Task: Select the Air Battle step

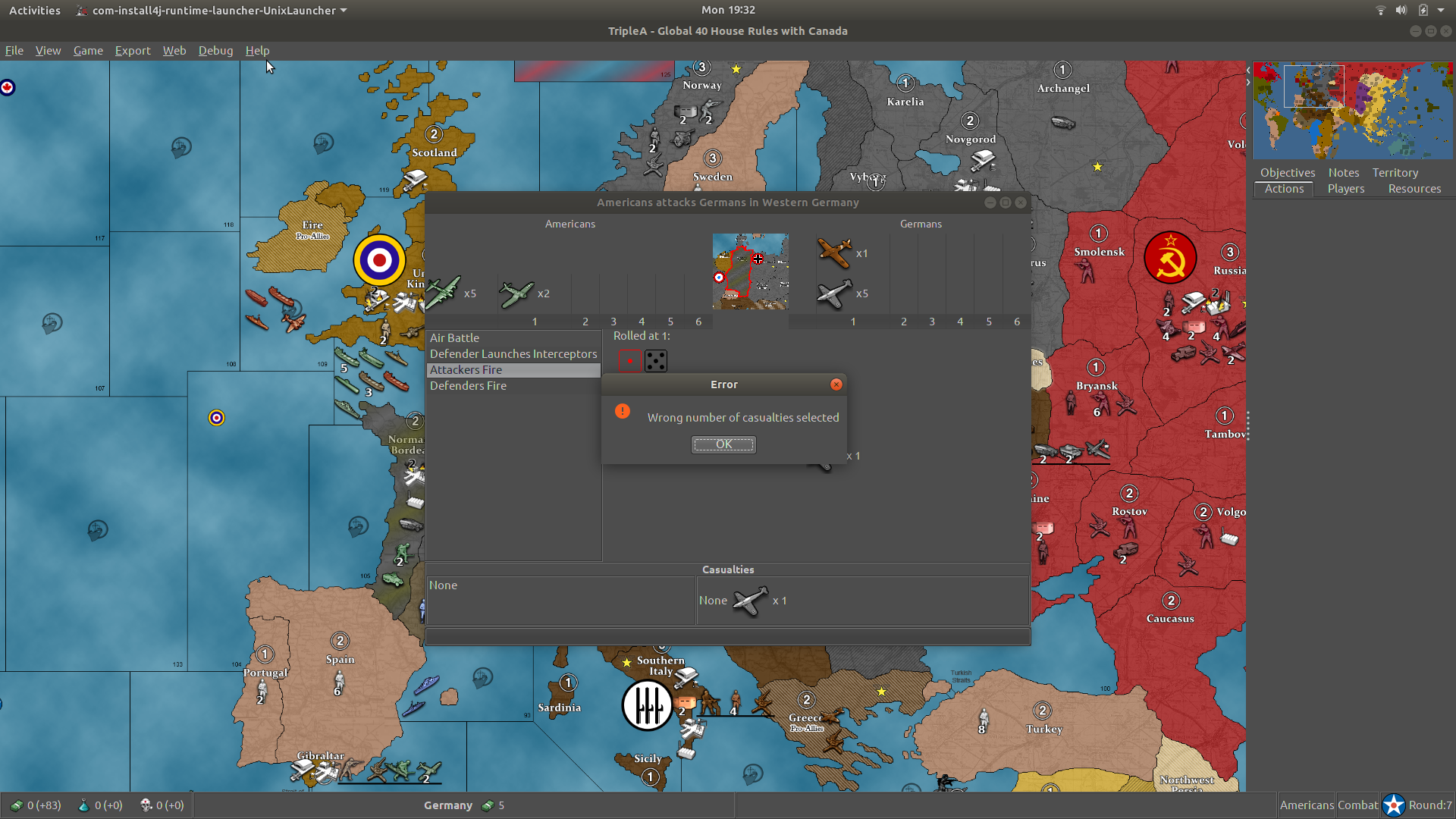Action: [513, 338]
